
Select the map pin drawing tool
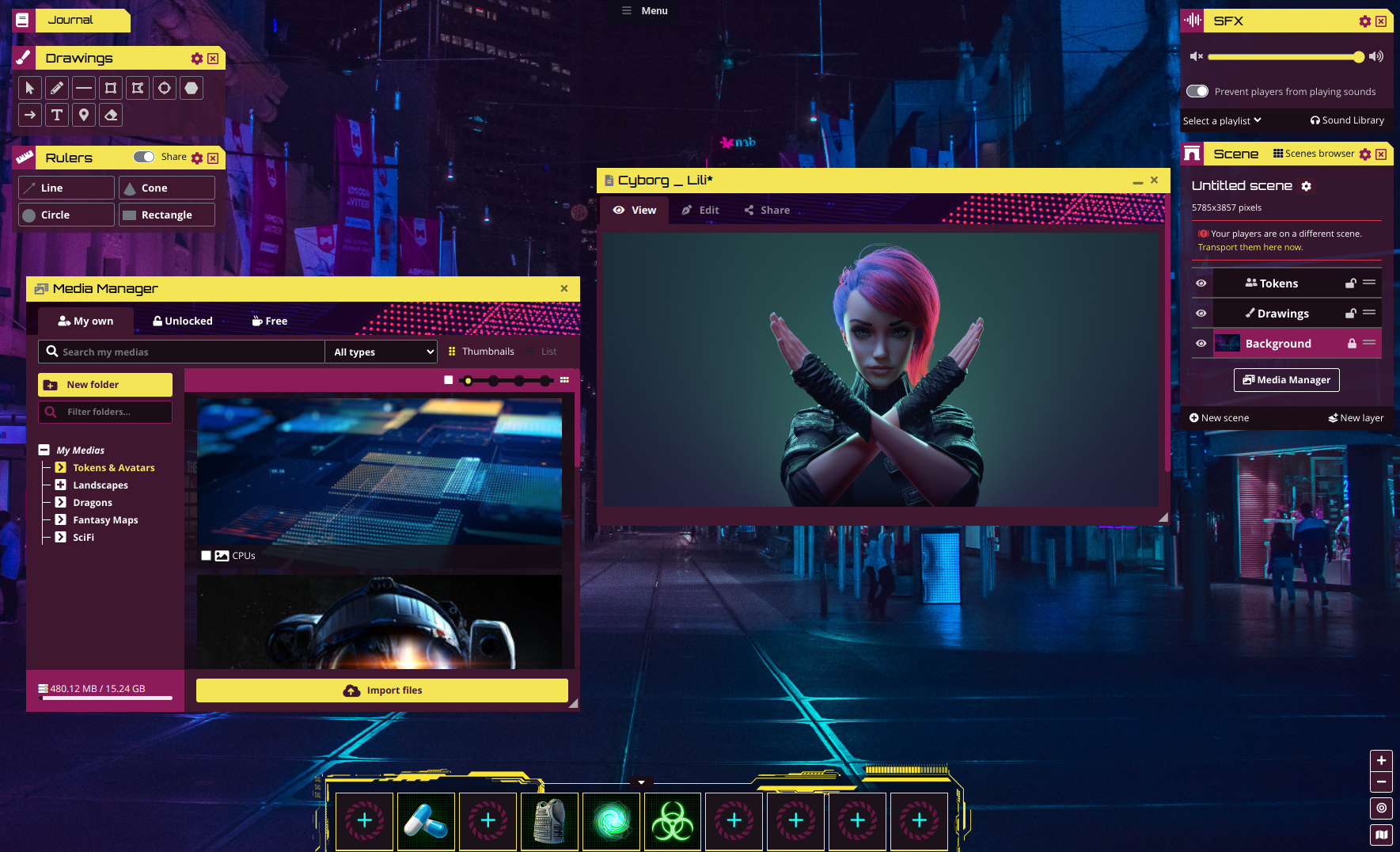pyautogui.click(x=84, y=115)
